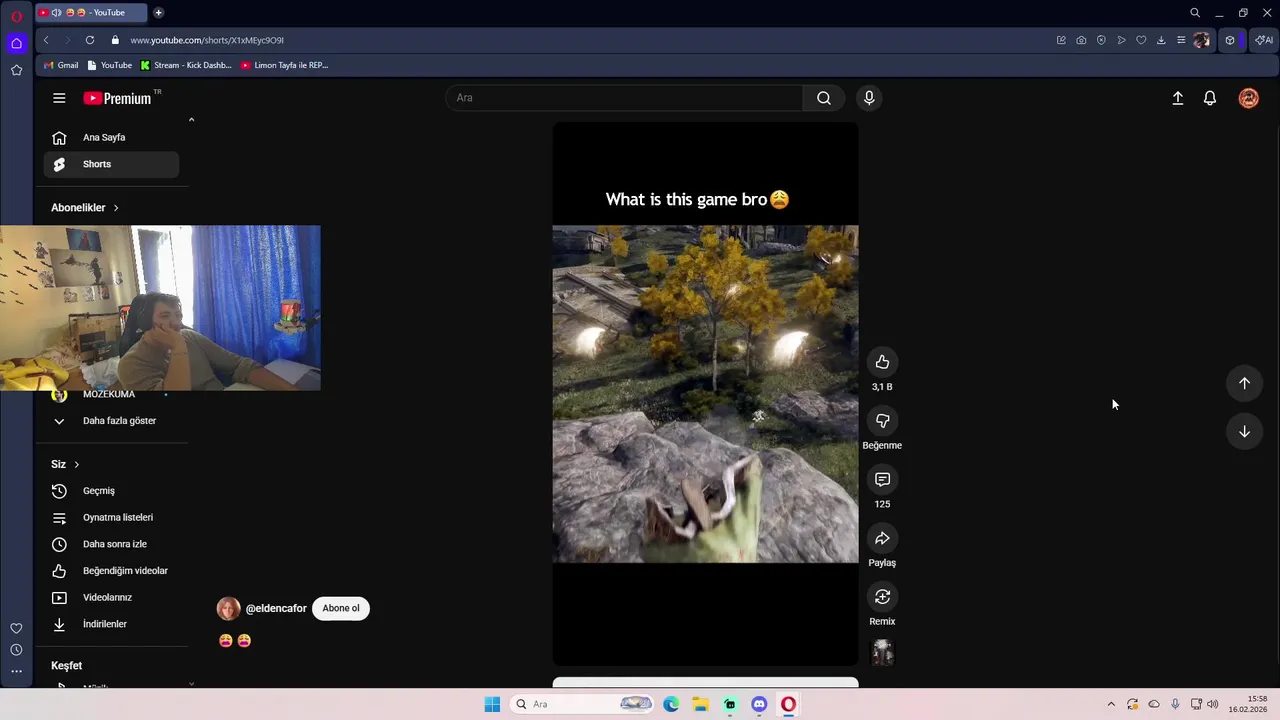Open Opera sidebar home icon
The image size is (1280, 720).
(16, 43)
